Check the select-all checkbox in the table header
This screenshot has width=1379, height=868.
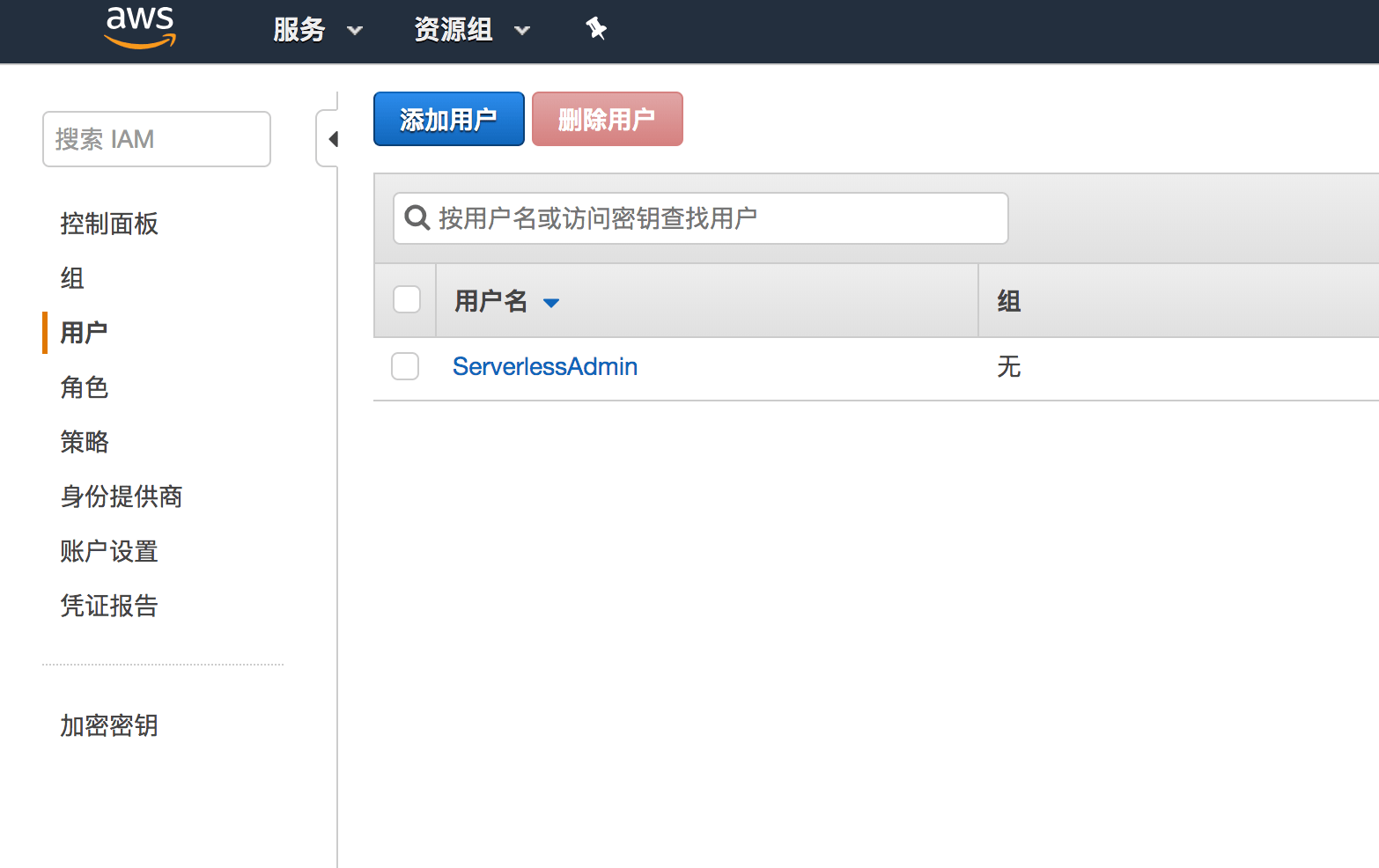click(406, 299)
